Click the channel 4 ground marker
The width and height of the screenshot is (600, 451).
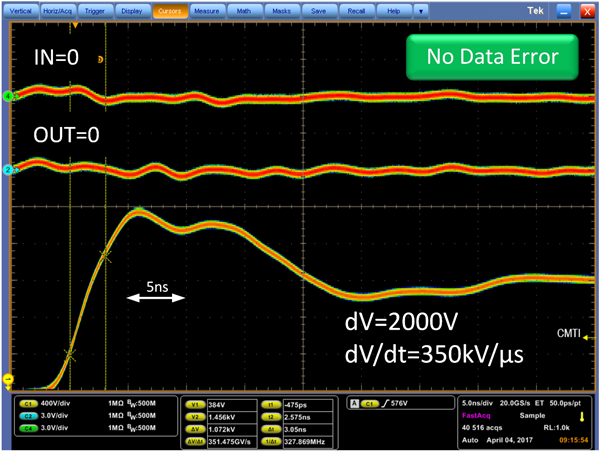(8, 96)
